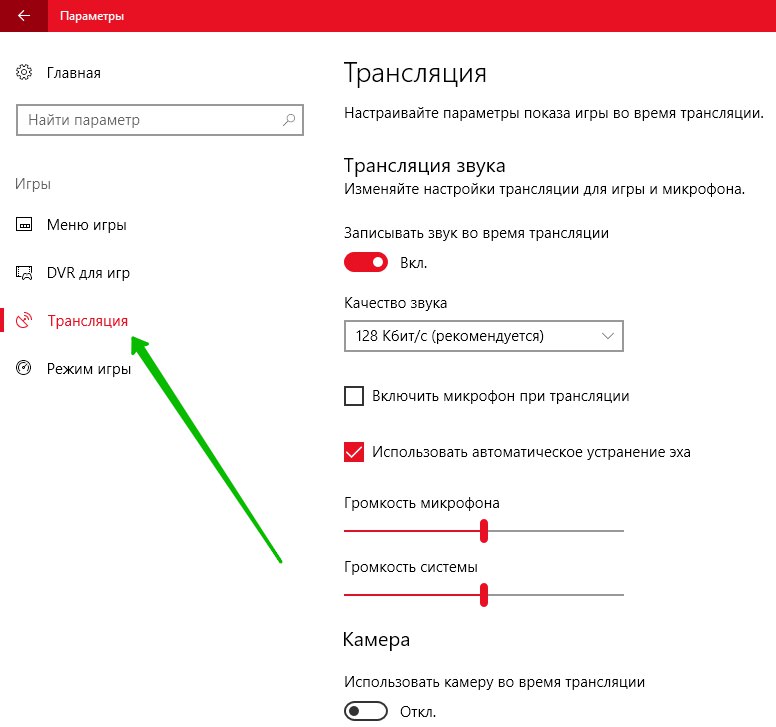Uncheck Использовать автоматическое устранение эха
Image resolution: width=776 pixels, height=727 pixels.
pos(354,452)
